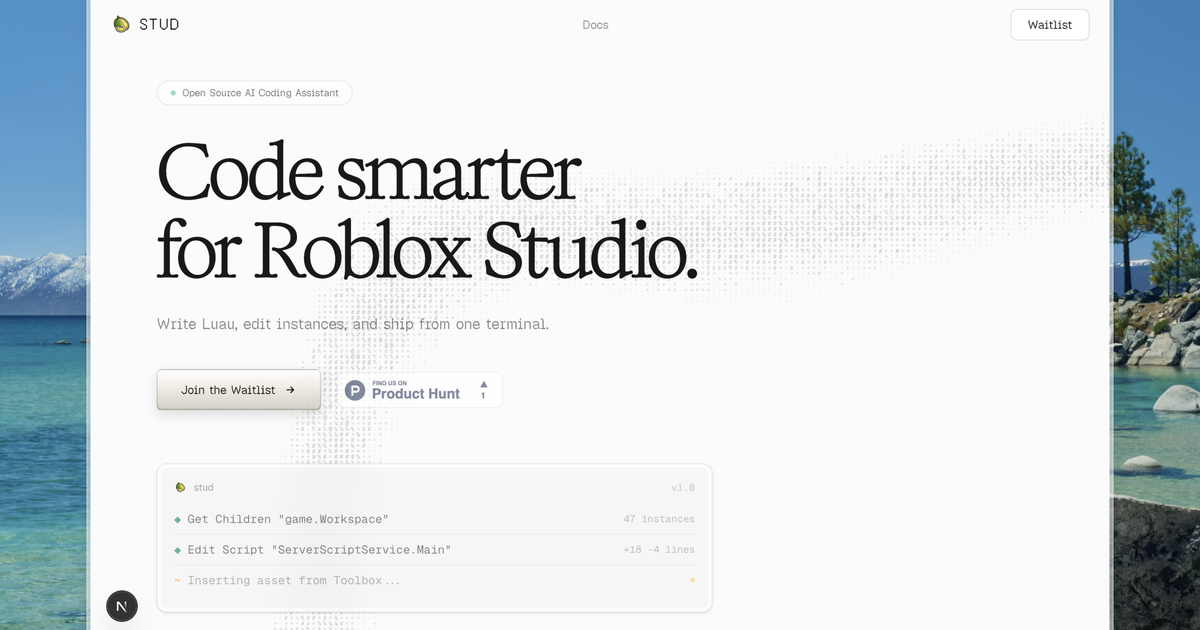Click the green diamond beside Get Children
The width and height of the screenshot is (1200, 630).
178,520
